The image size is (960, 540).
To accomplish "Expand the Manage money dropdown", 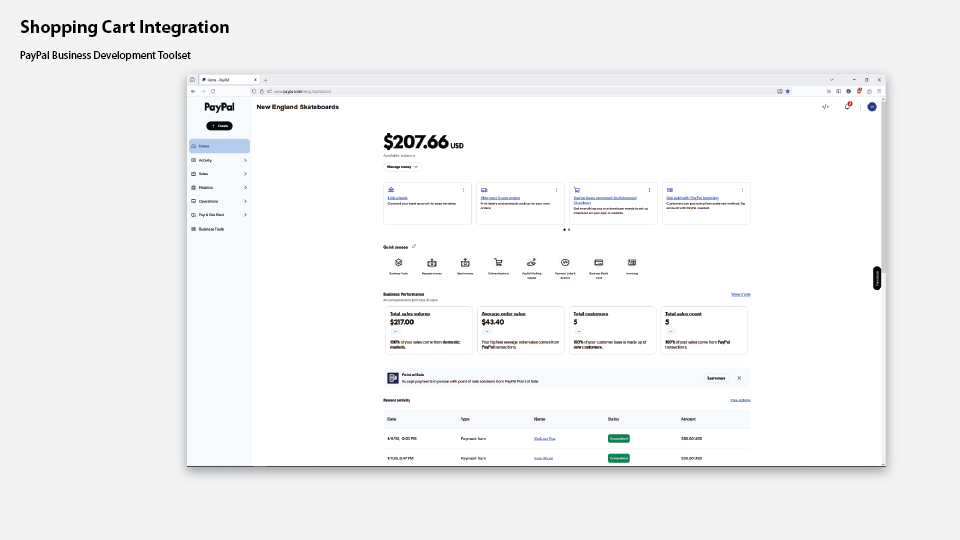I will pos(401,167).
